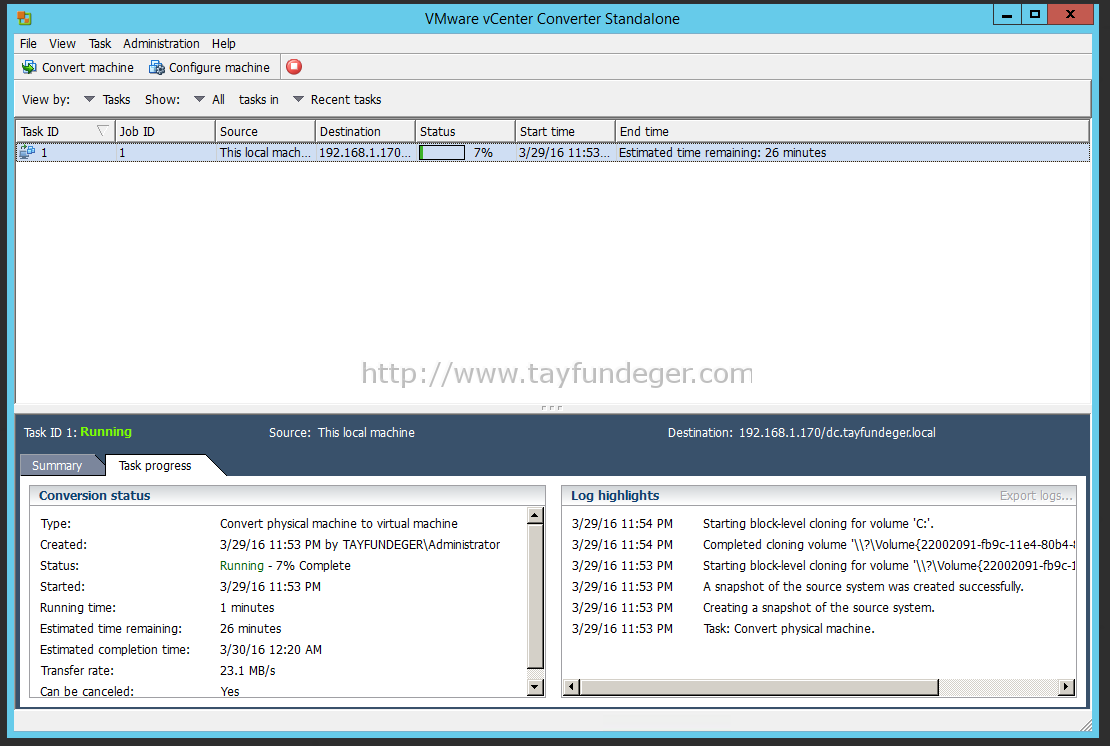Click log entry 'A snapshot of the source system was created'

click(x=863, y=586)
